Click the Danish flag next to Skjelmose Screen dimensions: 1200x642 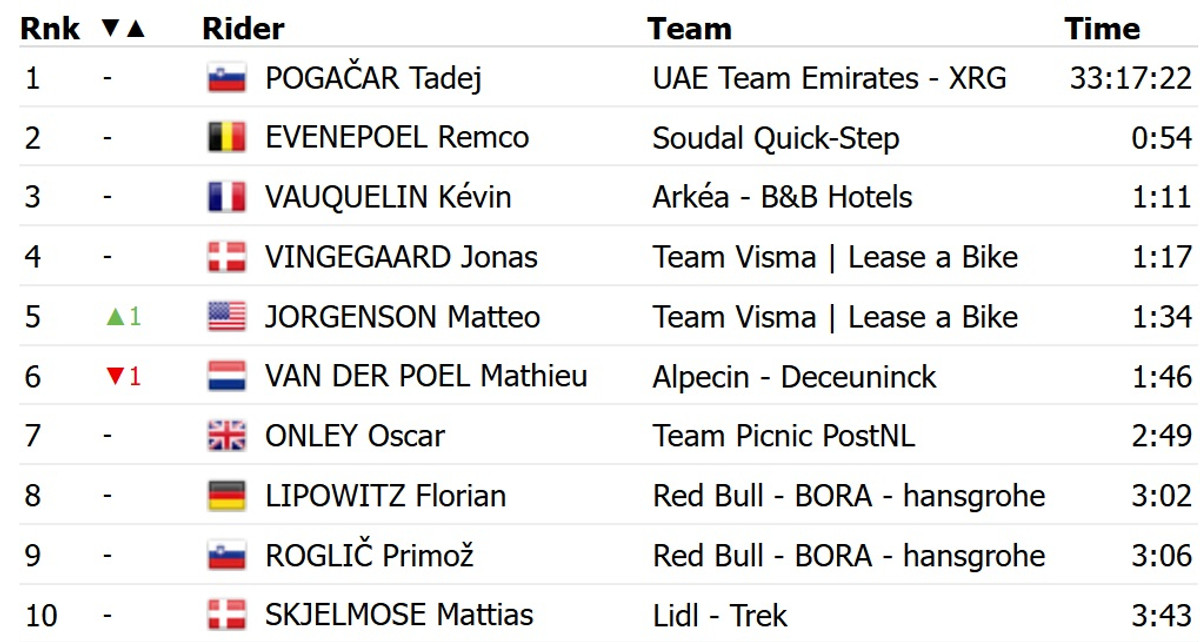(227, 614)
